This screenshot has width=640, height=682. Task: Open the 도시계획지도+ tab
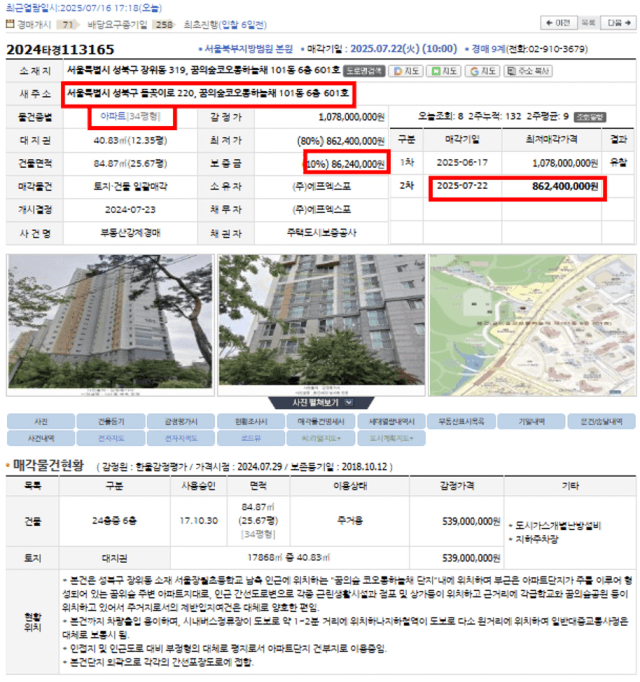coord(392,438)
